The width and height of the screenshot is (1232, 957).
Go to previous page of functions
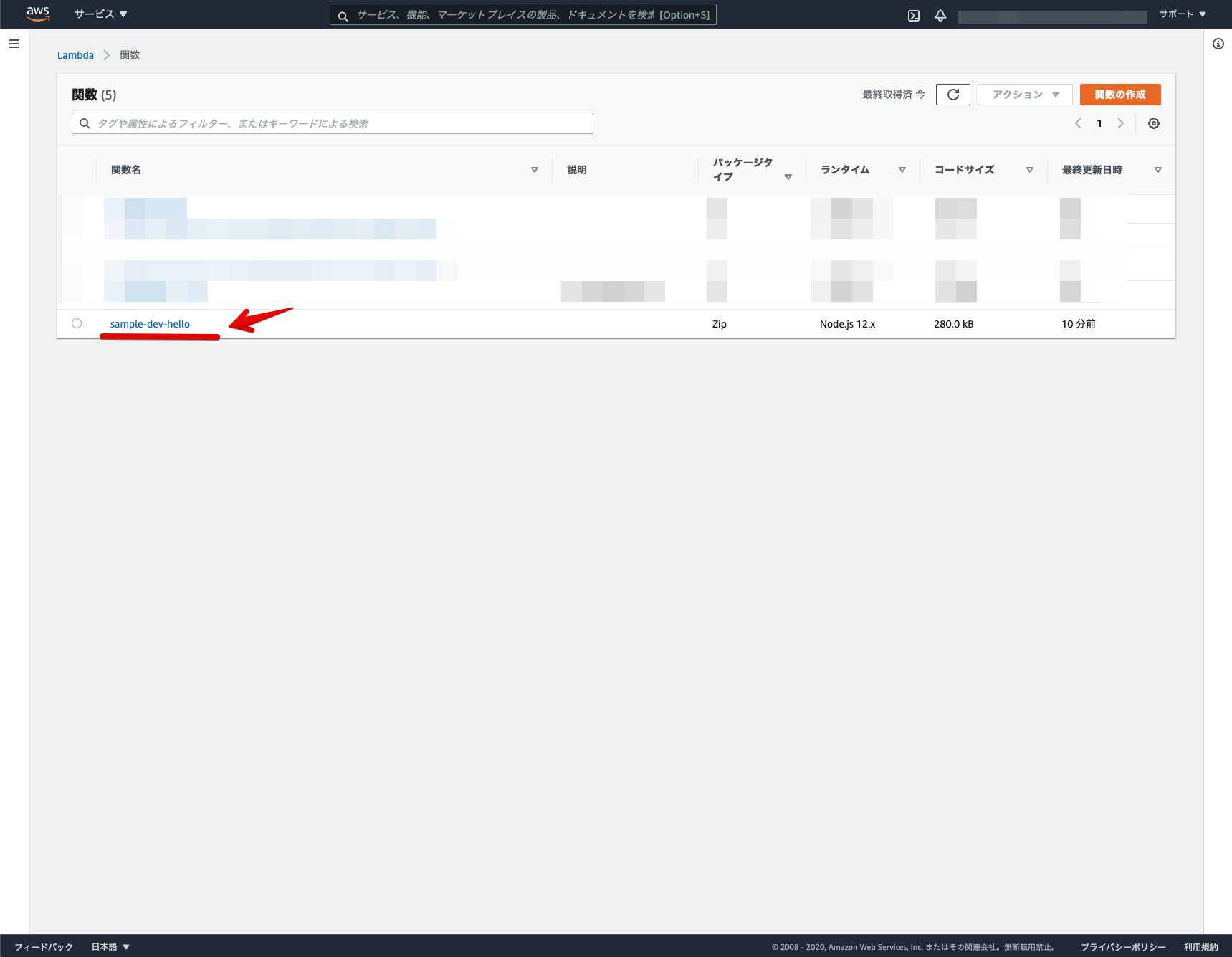(x=1078, y=123)
